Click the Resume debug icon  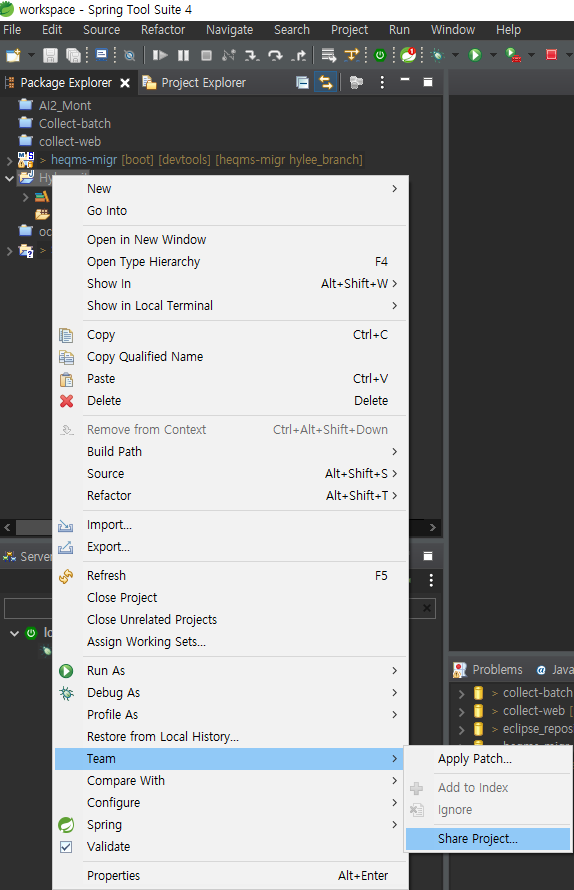click(x=160, y=55)
